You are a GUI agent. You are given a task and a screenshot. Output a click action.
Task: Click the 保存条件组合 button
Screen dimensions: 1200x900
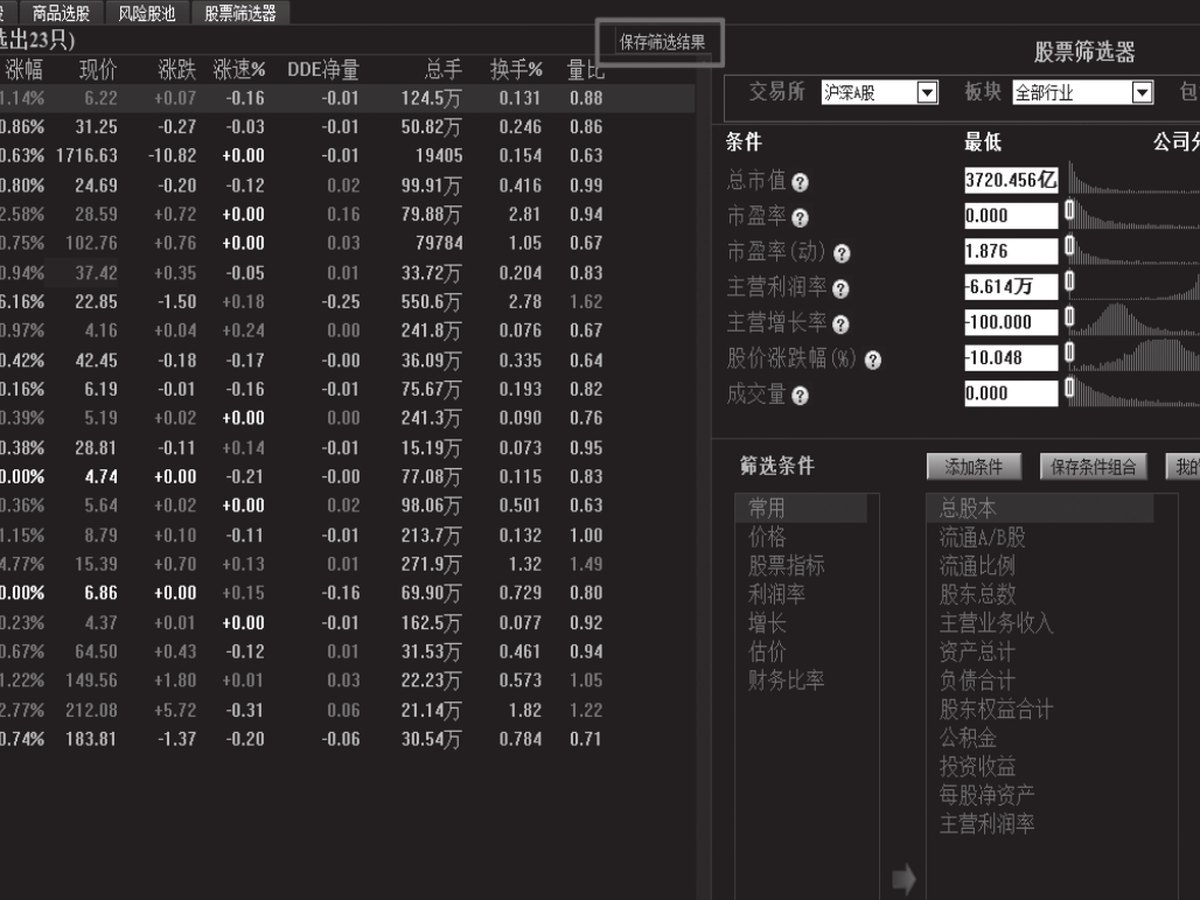1094,467
